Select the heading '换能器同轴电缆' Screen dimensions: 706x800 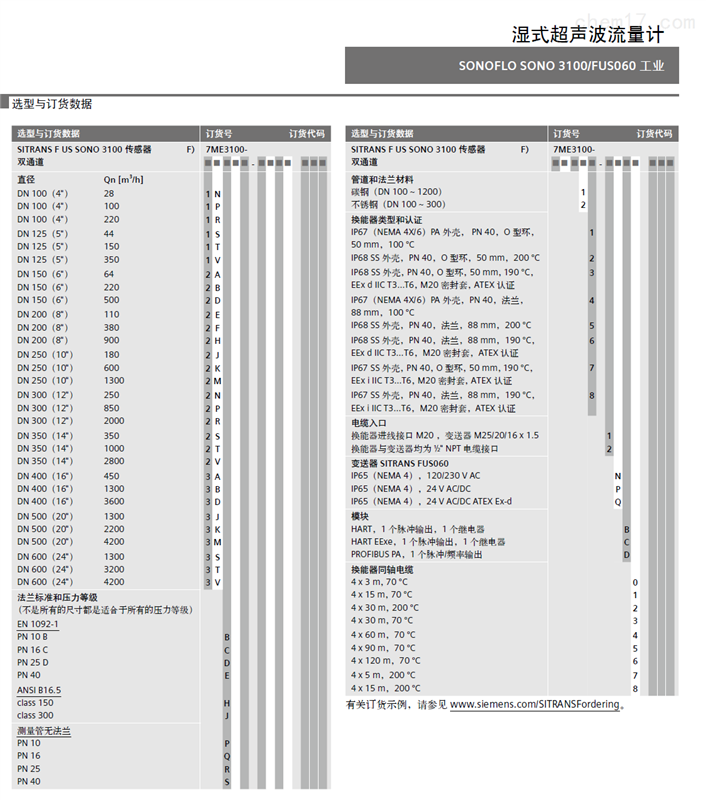click(382, 570)
